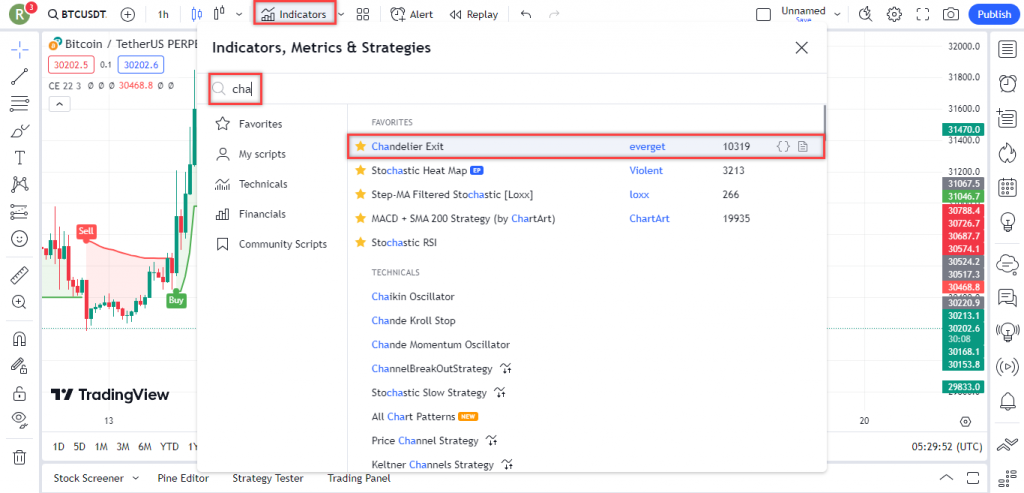Open the hotlists flame icon
The height and width of the screenshot is (493, 1024).
coord(1008,153)
